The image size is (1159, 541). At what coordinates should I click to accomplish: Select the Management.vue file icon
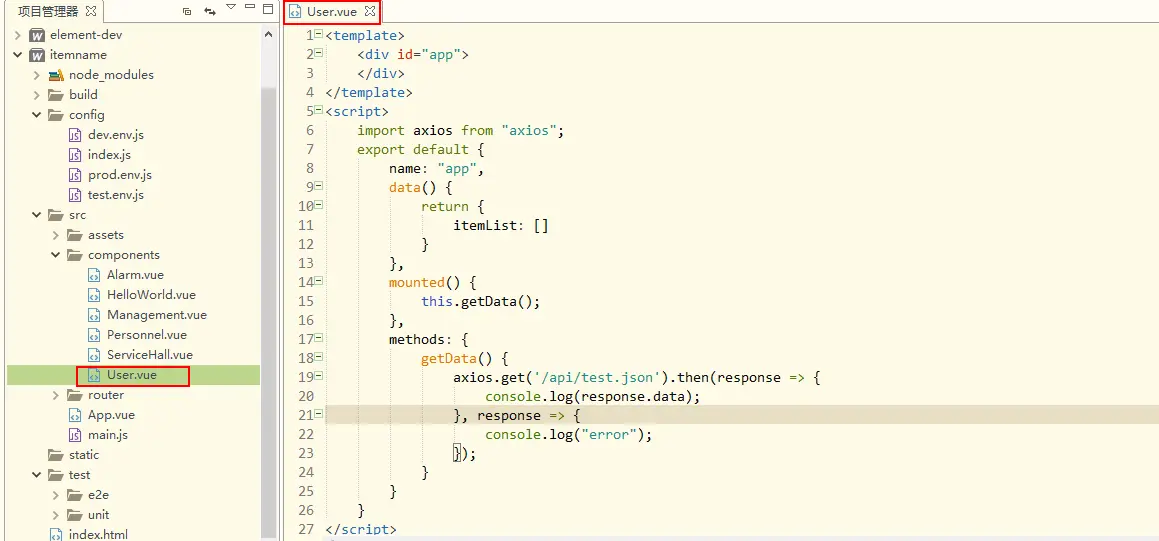[94, 315]
